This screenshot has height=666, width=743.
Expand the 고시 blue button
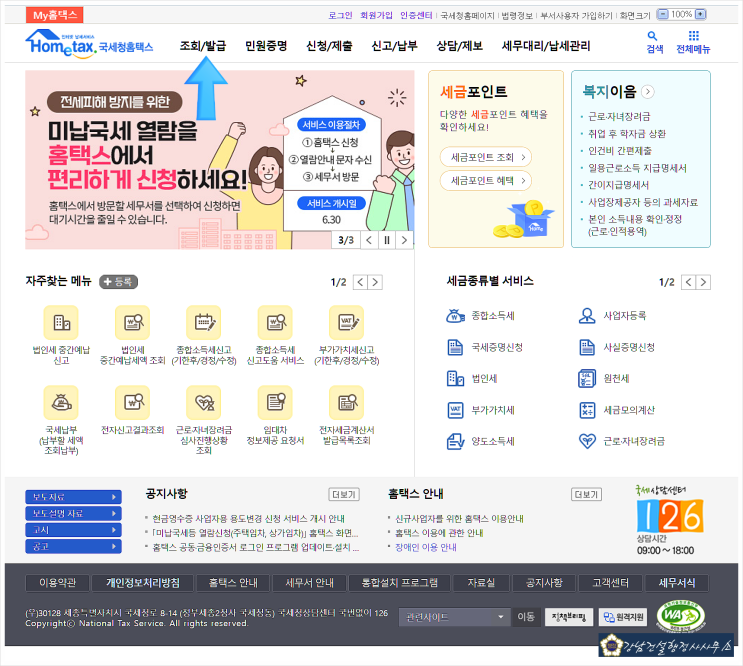point(73,530)
